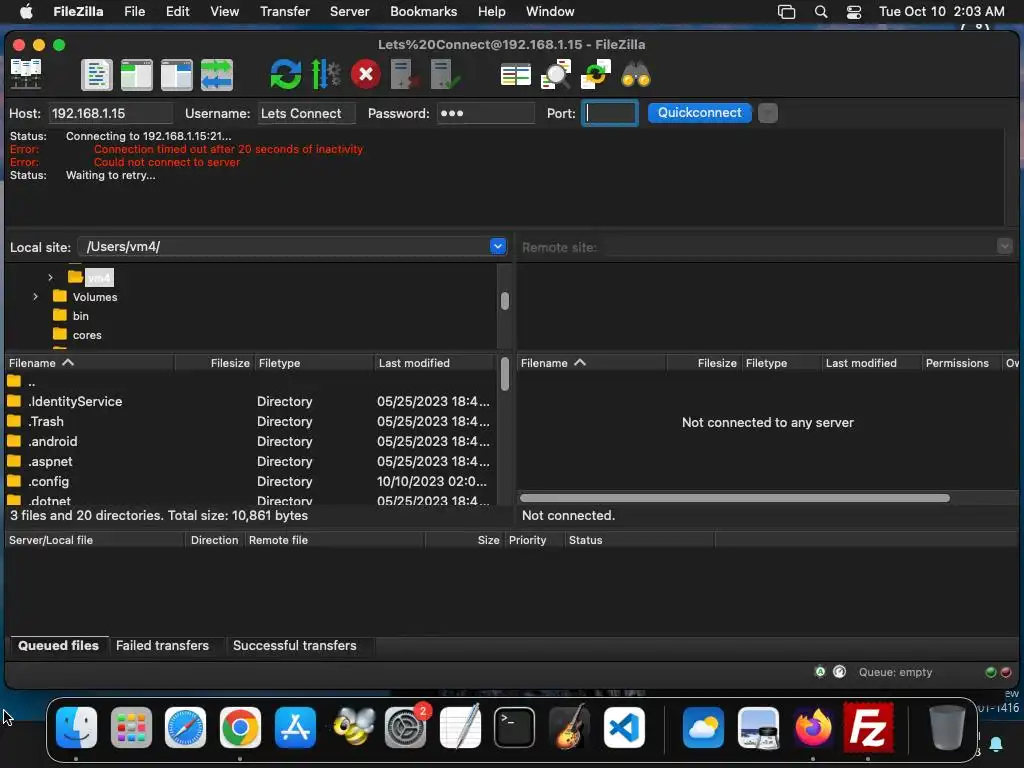
Task: Open Visual Studio Code from Dock
Action: pyautogui.click(x=624, y=728)
